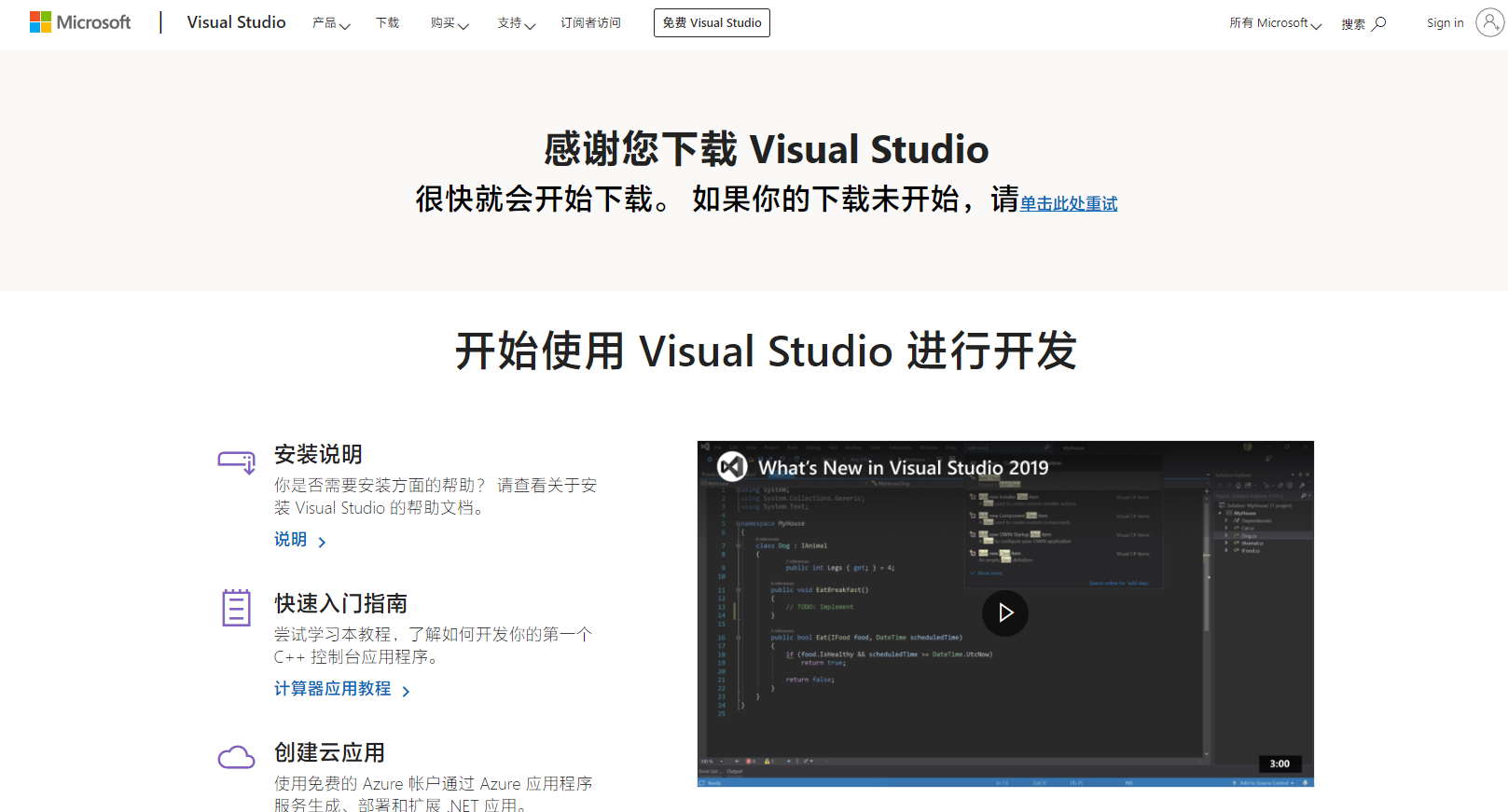Expand the 购买 dropdown menu

pyautogui.click(x=450, y=23)
